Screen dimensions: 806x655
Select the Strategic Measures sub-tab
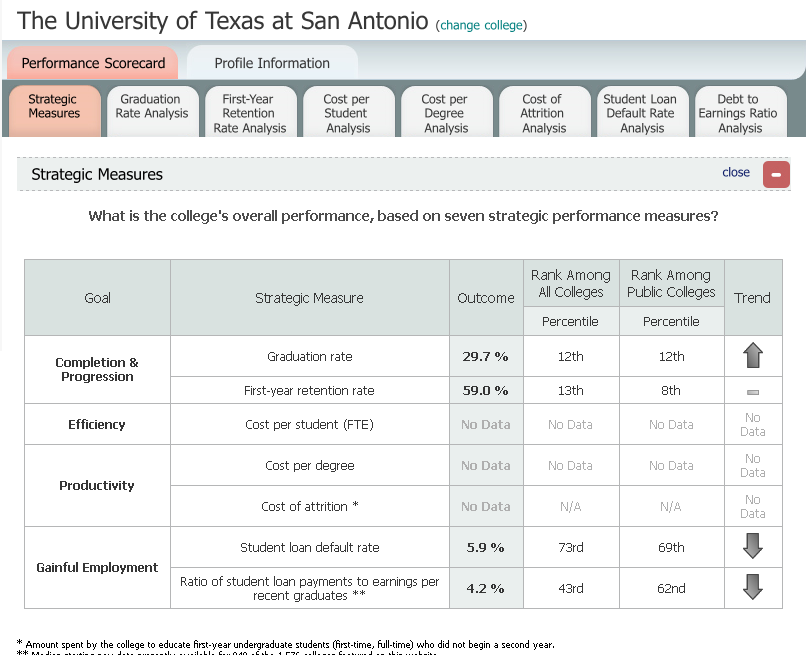54,107
